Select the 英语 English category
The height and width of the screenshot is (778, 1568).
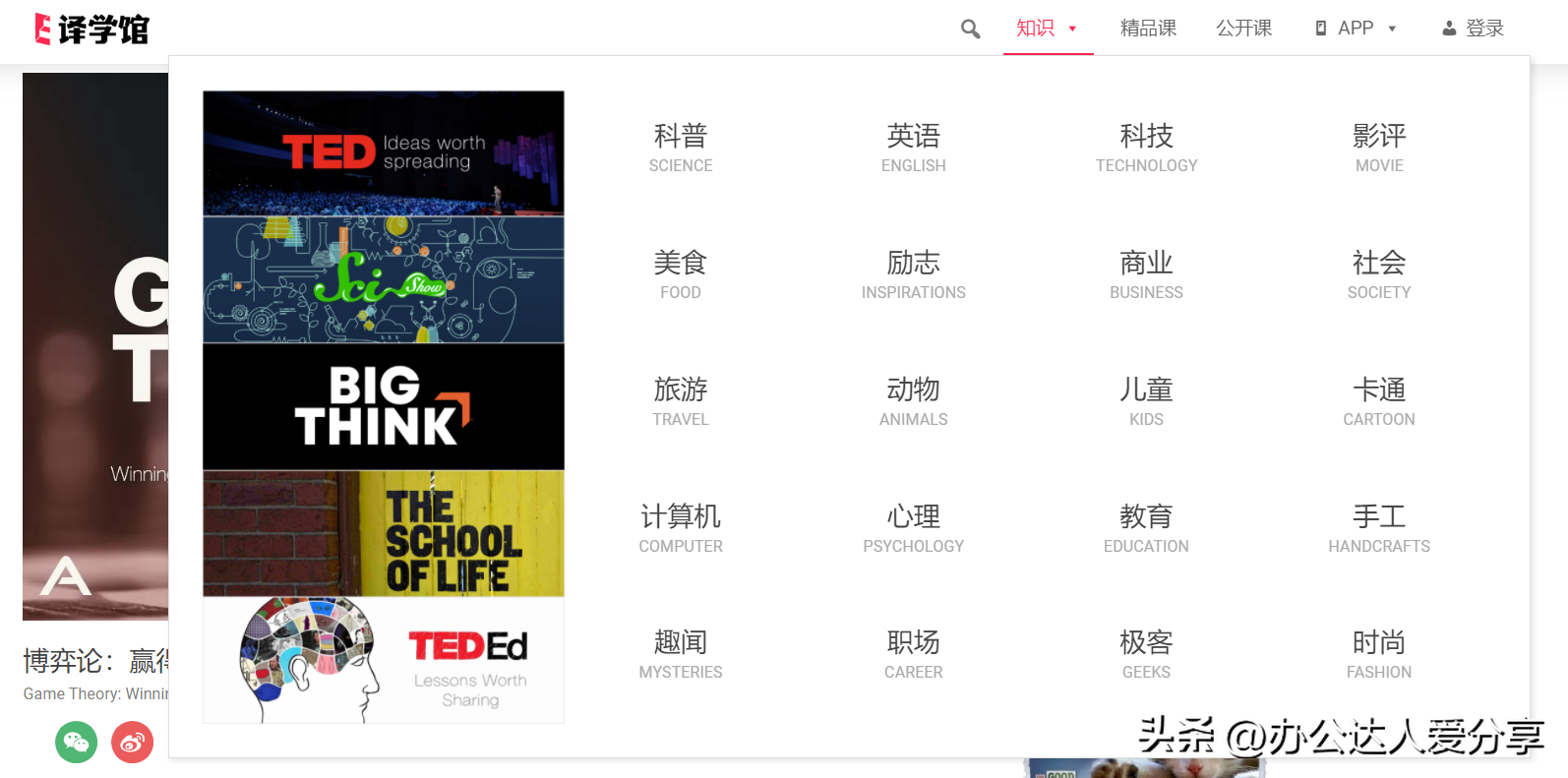point(914,148)
